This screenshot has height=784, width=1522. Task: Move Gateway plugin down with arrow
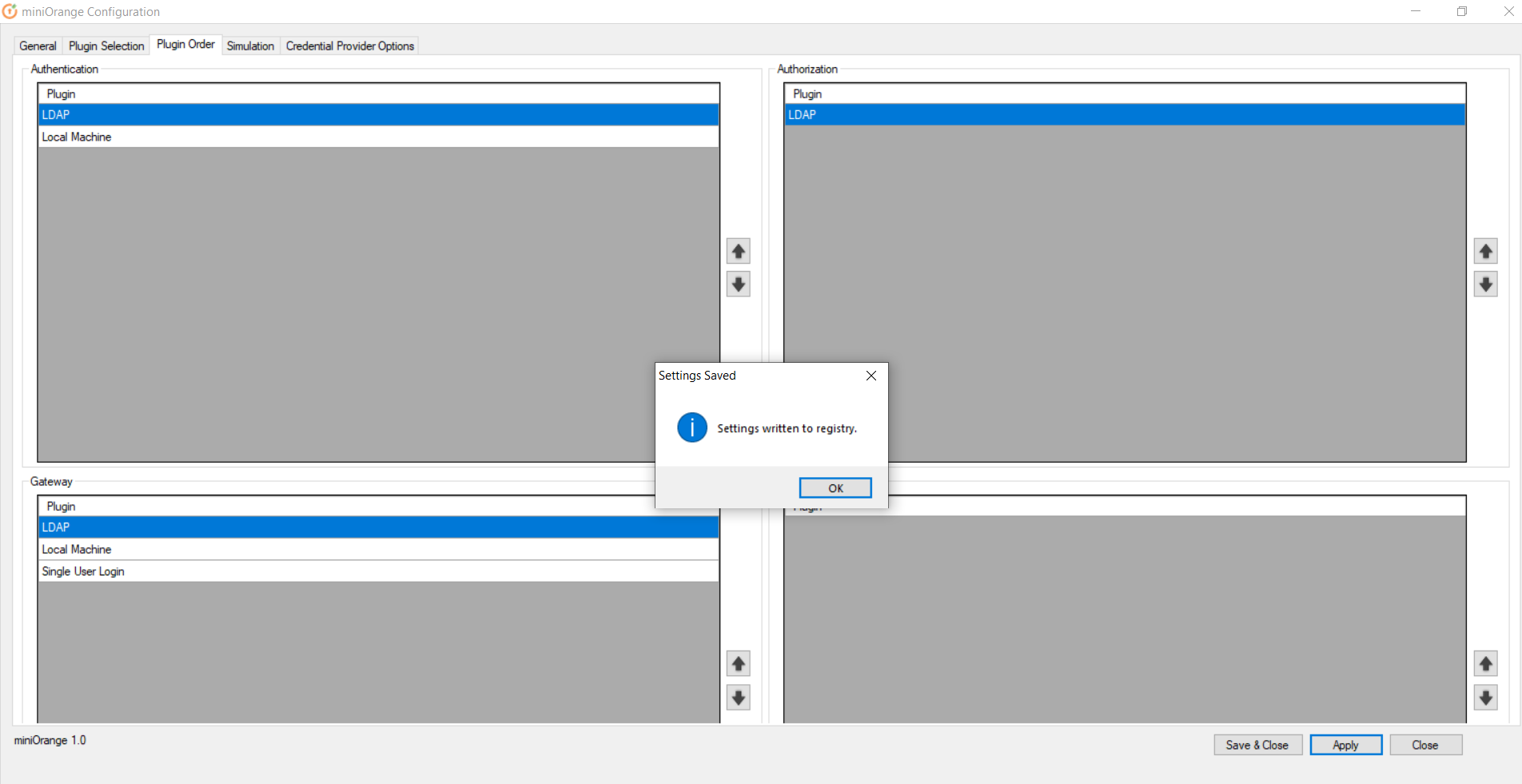tap(738, 697)
